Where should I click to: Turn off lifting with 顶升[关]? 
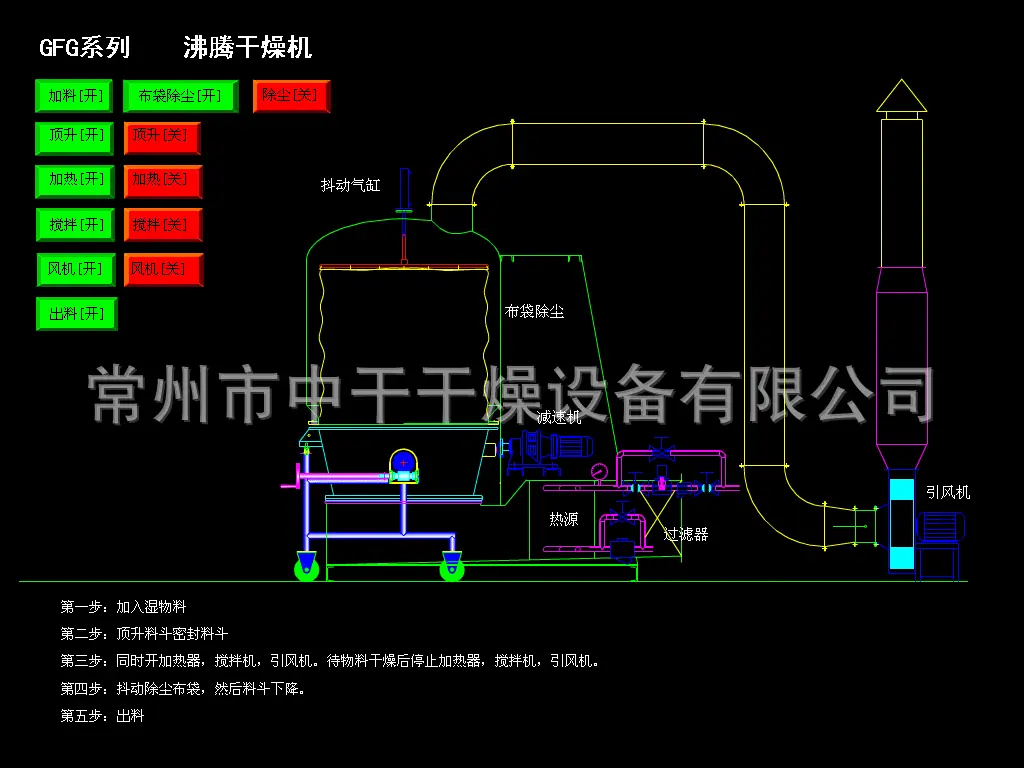pyautogui.click(x=162, y=138)
